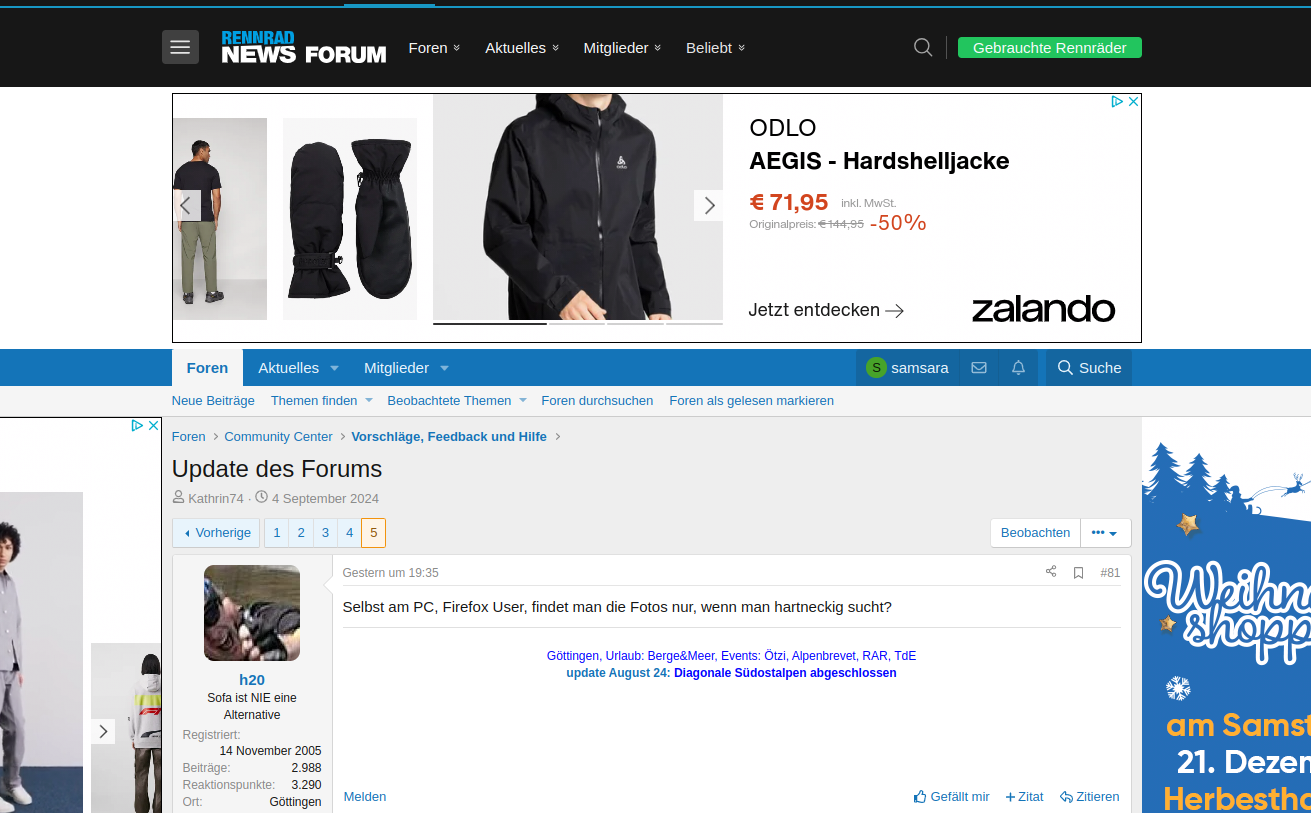Open Vorschläge, Feedback und Hilfe breadcrumb
The height and width of the screenshot is (813, 1311).
(x=449, y=437)
